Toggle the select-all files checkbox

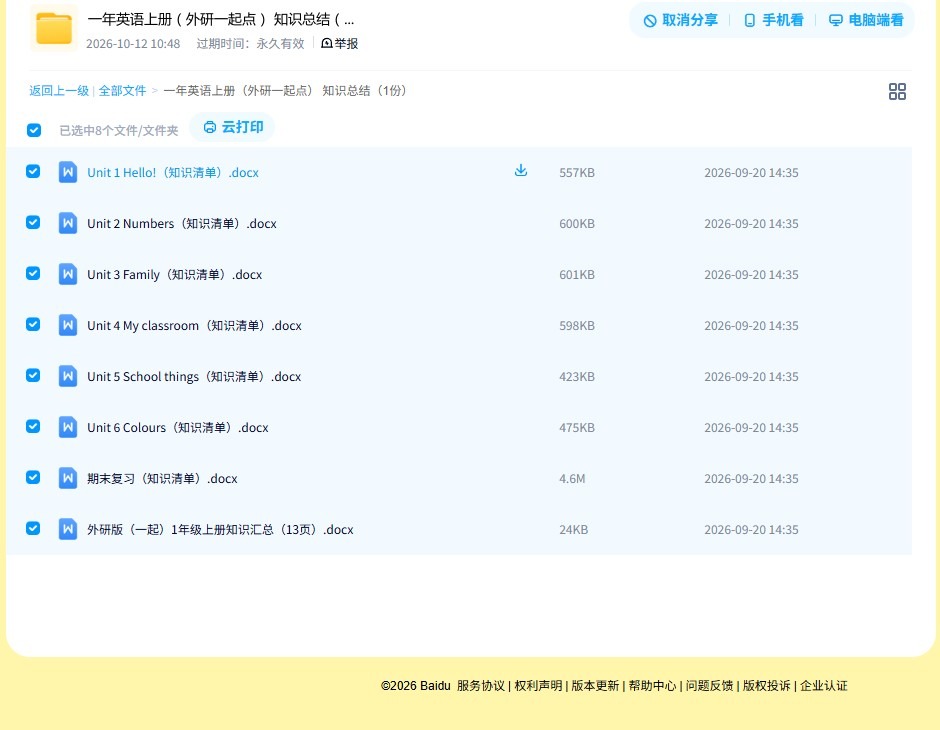[34, 130]
